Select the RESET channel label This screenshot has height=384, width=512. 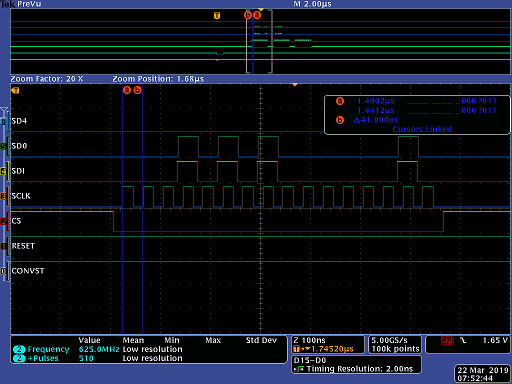pyautogui.click(x=23, y=246)
